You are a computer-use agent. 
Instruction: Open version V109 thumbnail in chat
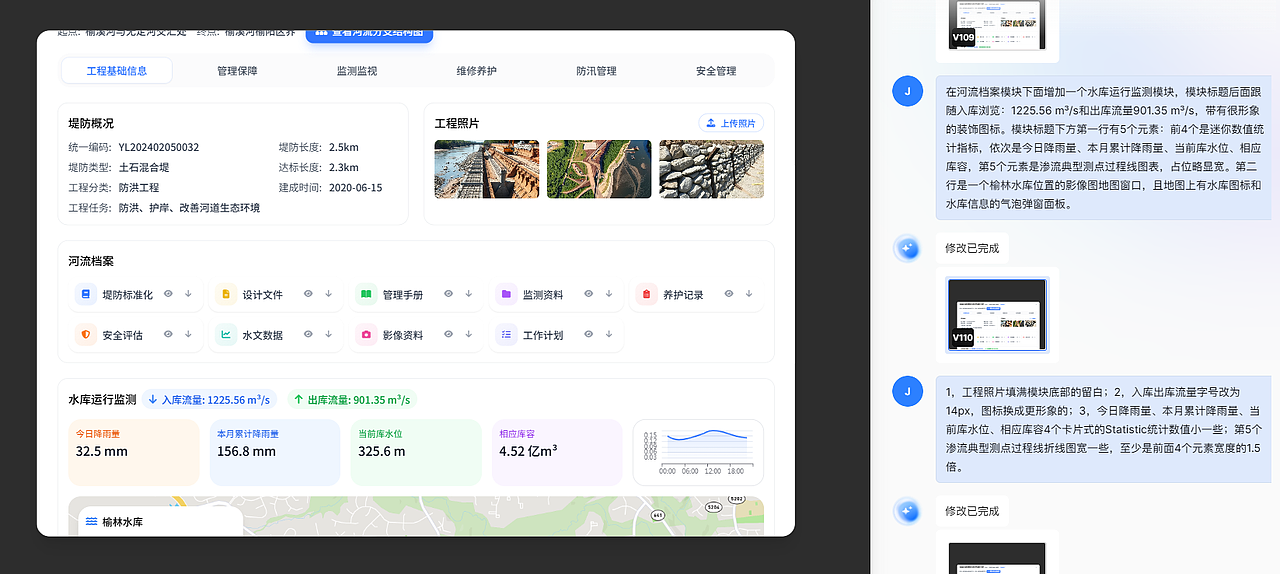(997, 25)
